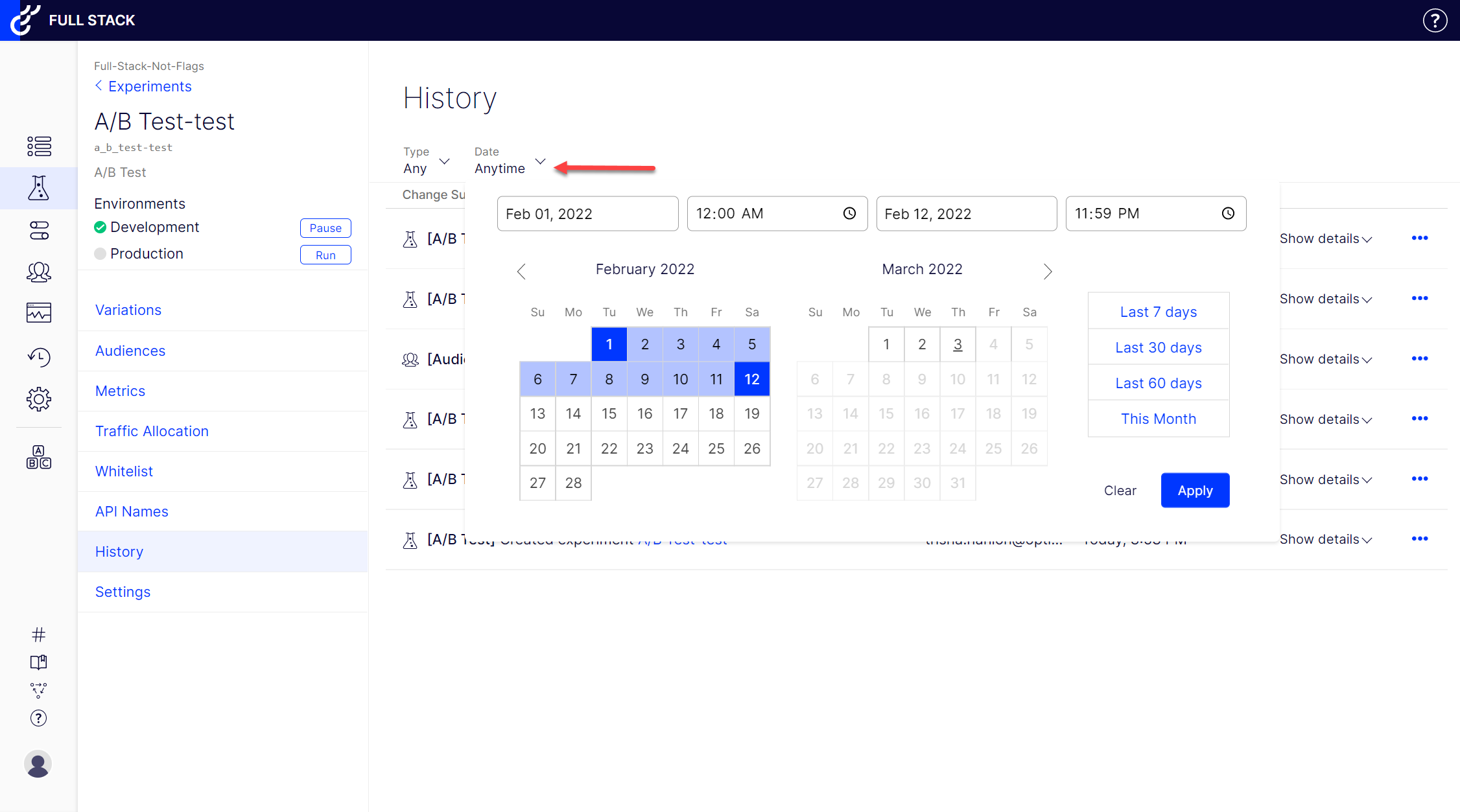This screenshot has height=812, width=1460.
Task: Open the user profile avatar
Action: [x=38, y=764]
